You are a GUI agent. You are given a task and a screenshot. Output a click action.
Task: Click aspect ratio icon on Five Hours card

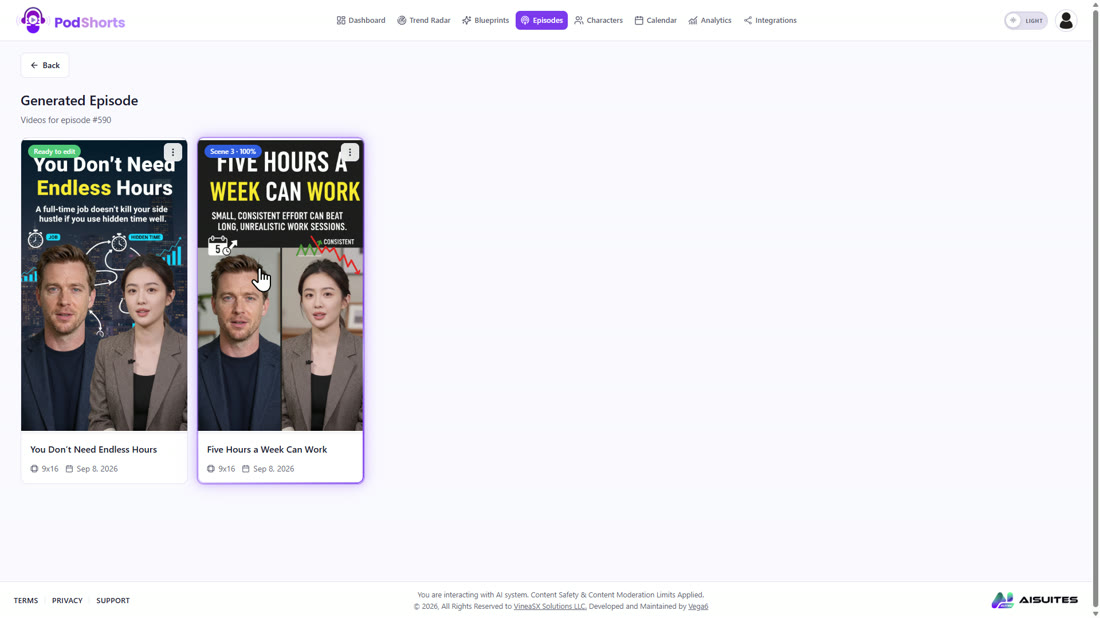(210, 469)
